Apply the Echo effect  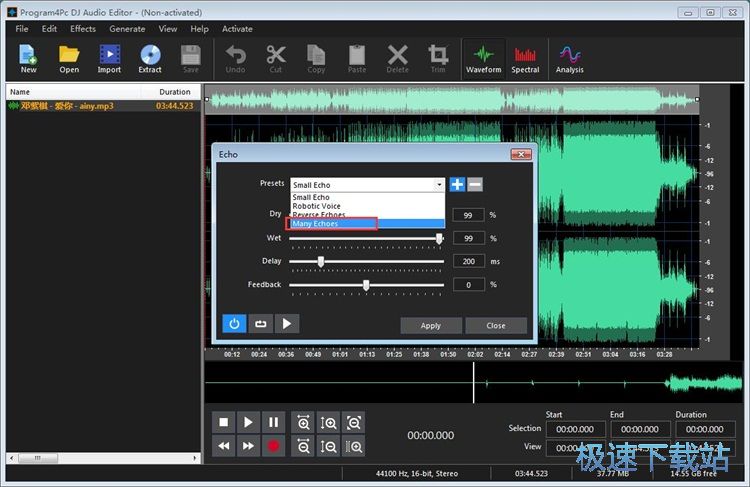[431, 325]
